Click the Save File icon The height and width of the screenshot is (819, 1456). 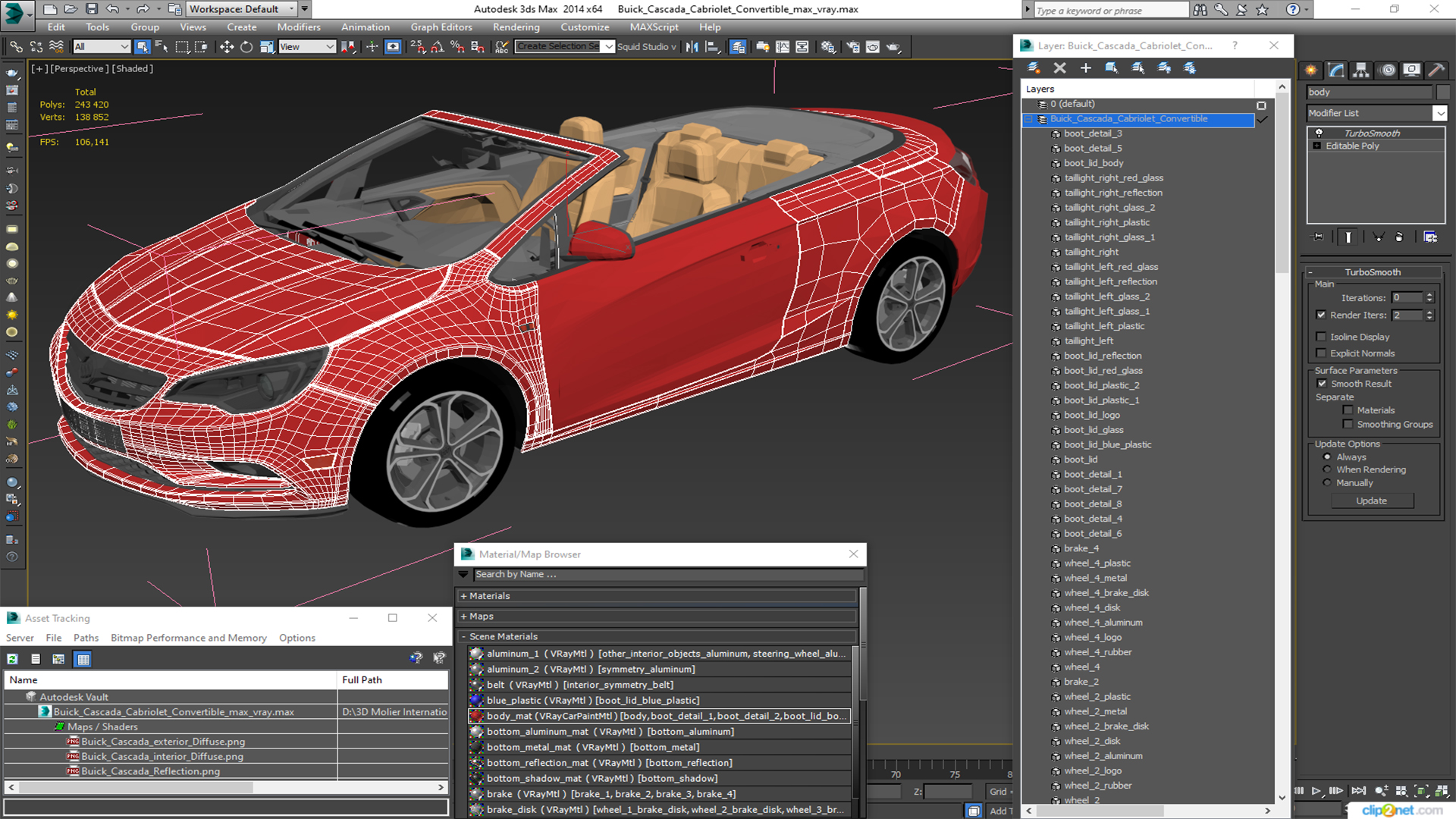[91, 9]
